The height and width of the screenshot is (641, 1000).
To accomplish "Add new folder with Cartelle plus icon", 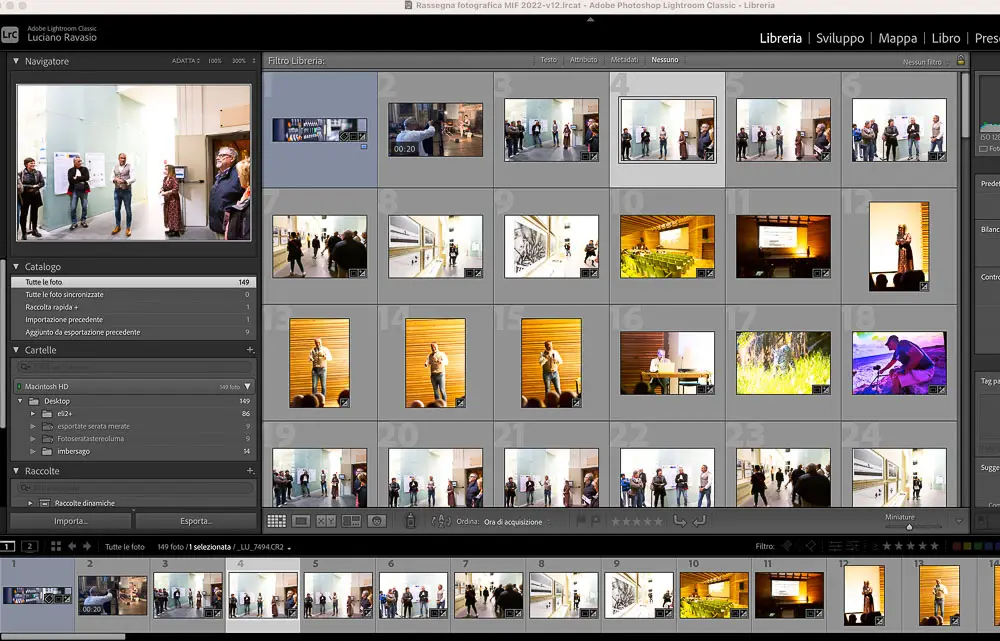I will pos(250,350).
